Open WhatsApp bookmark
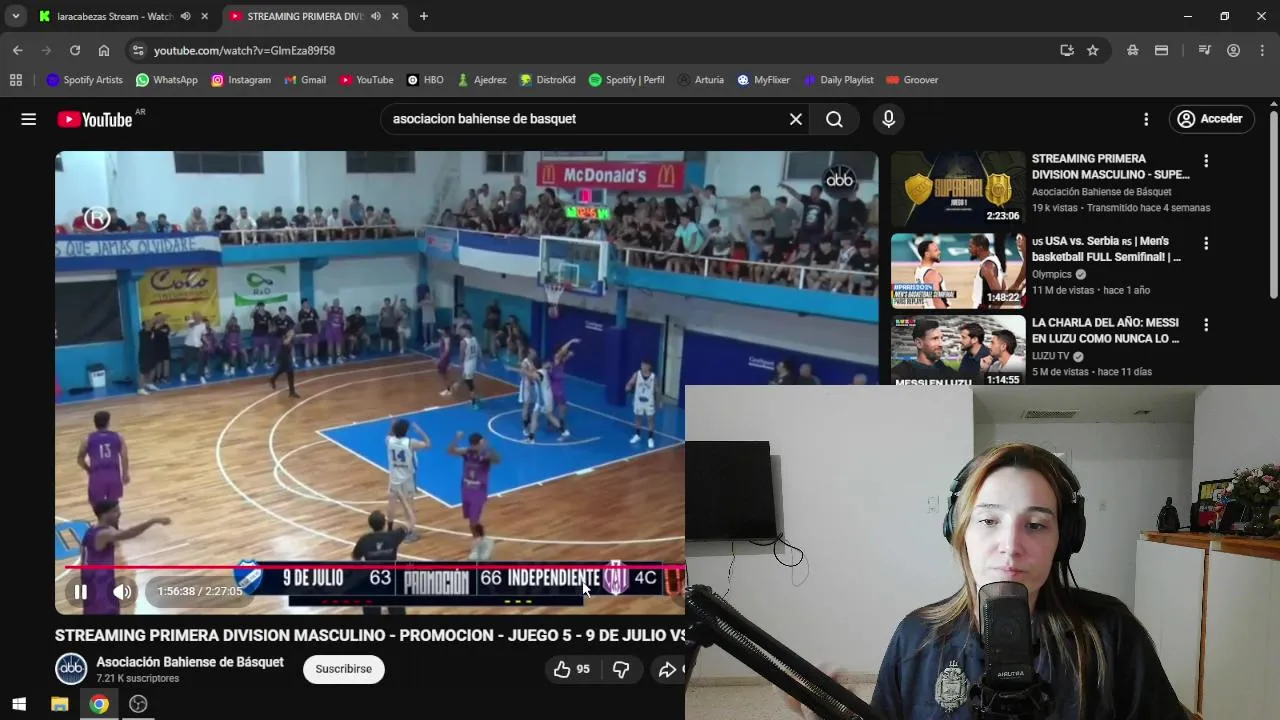1280x720 pixels. coord(166,80)
